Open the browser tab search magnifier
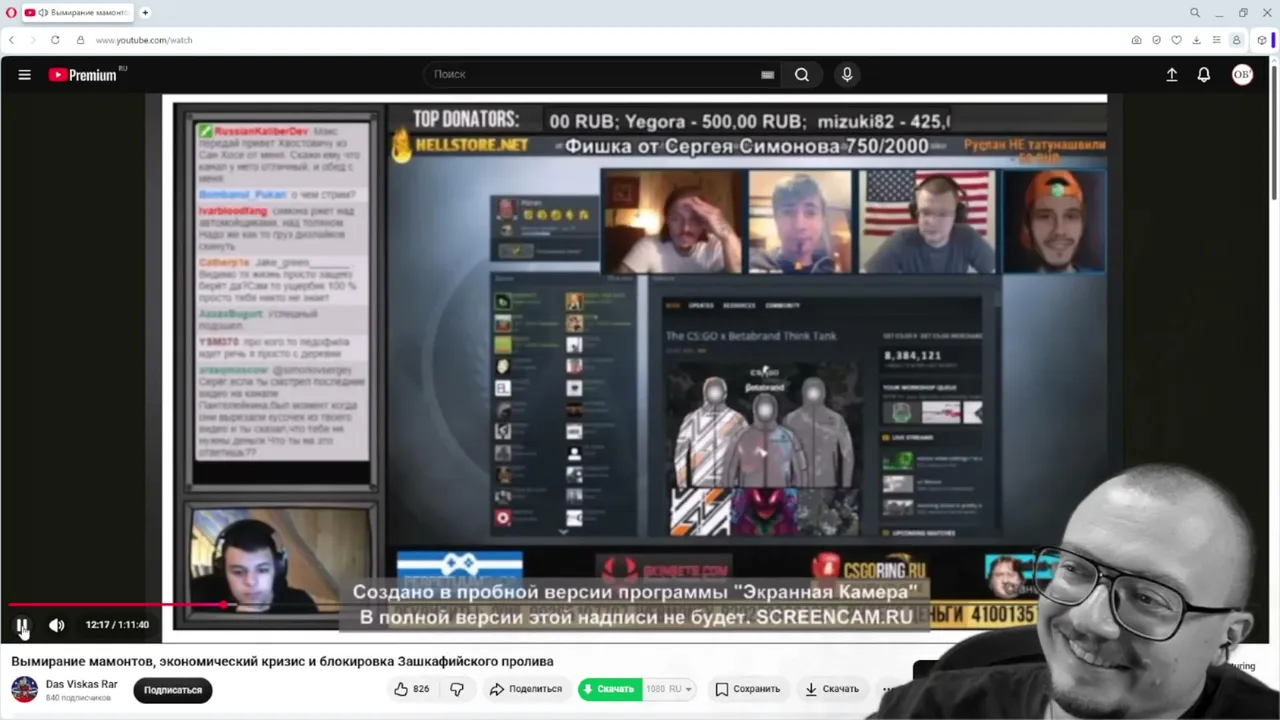The height and width of the screenshot is (720, 1280). (1195, 13)
